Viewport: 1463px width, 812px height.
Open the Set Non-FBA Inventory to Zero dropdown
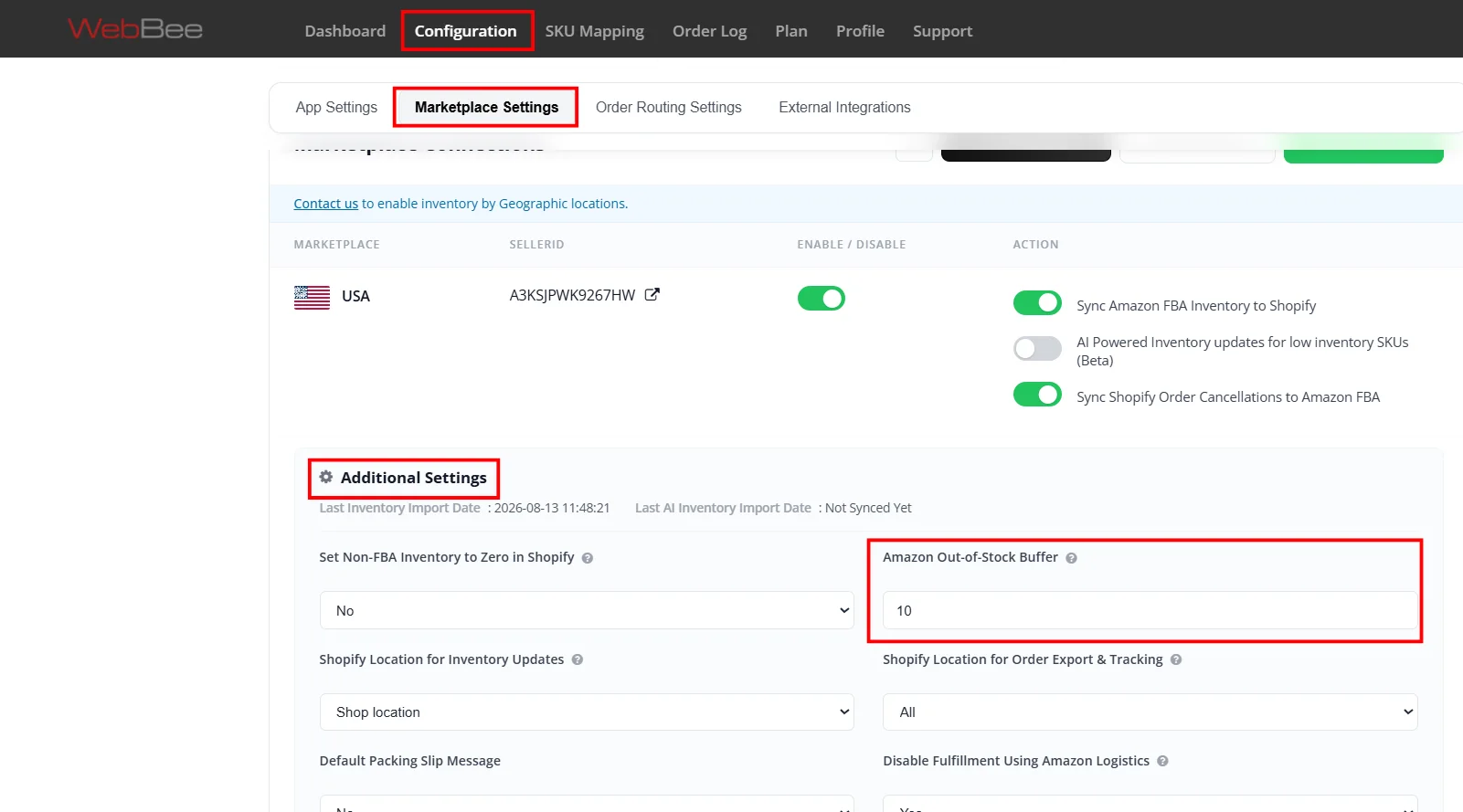click(587, 610)
